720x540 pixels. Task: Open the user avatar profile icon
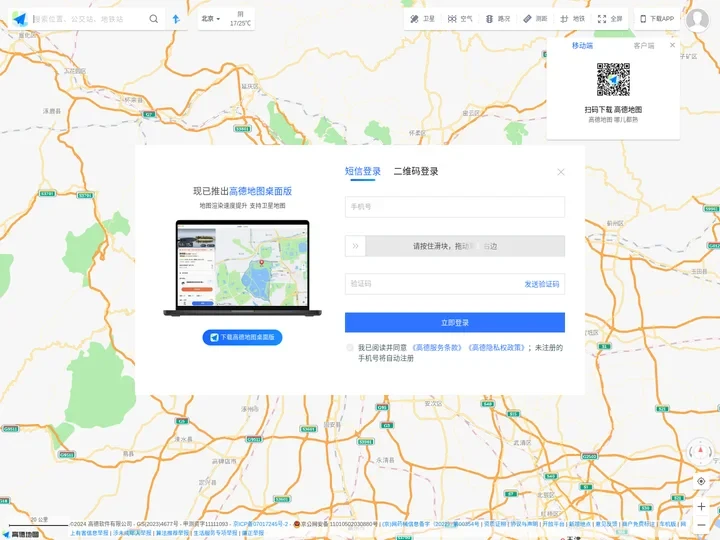click(x=697, y=20)
